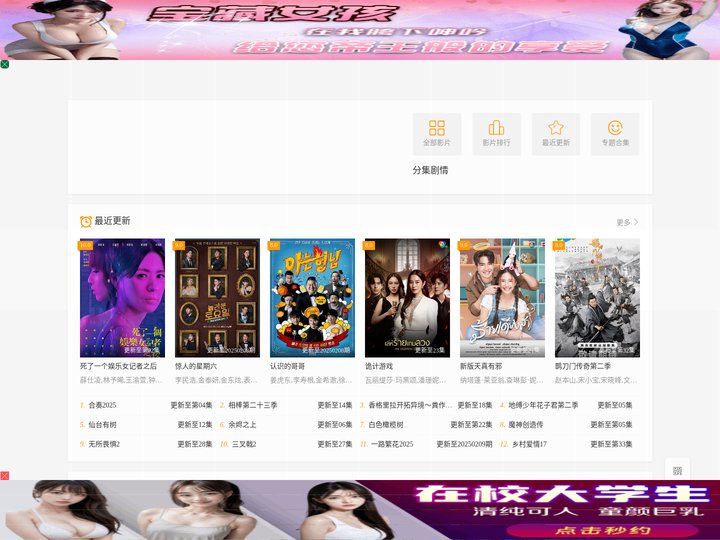Click the 新版天真有邪 title link

tap(481, 367)
